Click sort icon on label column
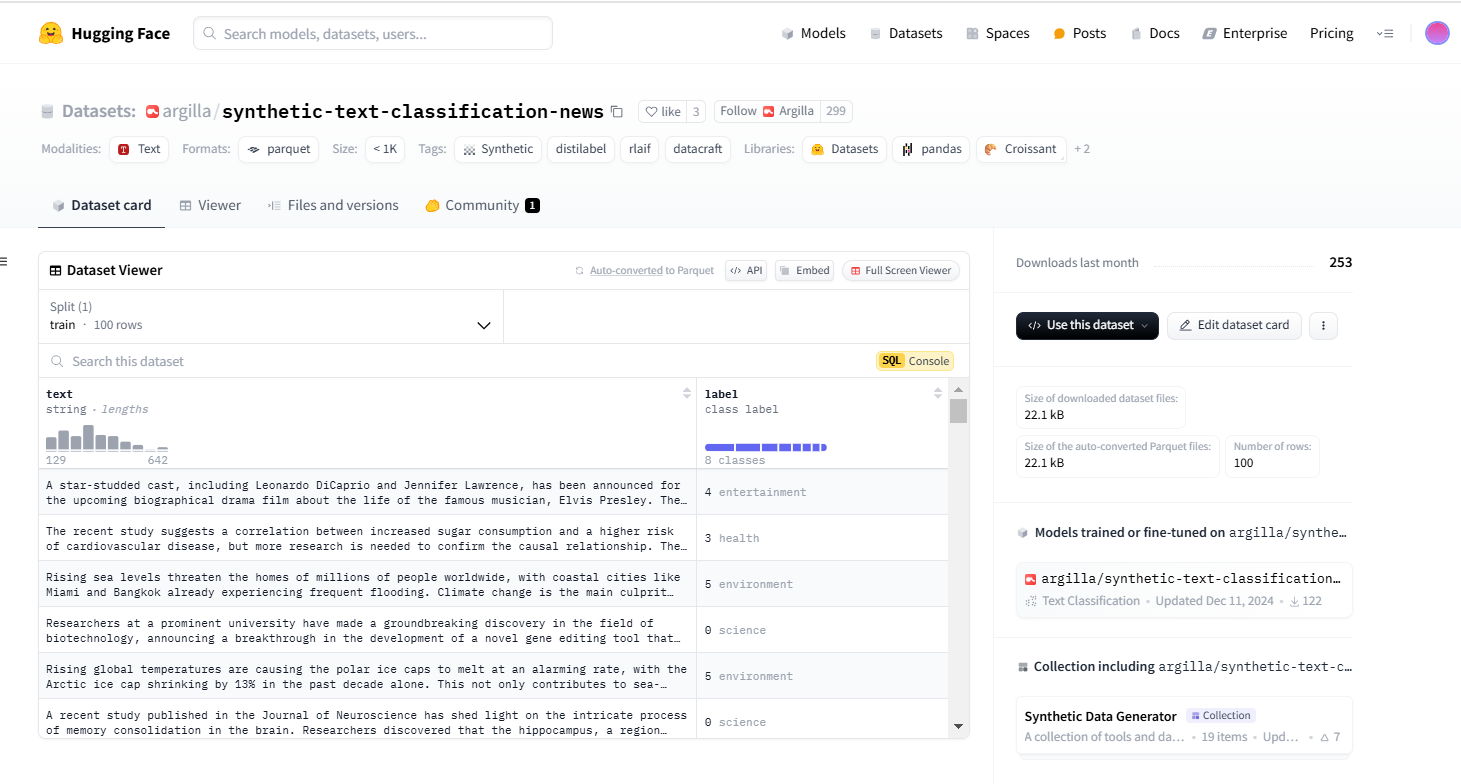1461x784 pixels. click(938, 393)
